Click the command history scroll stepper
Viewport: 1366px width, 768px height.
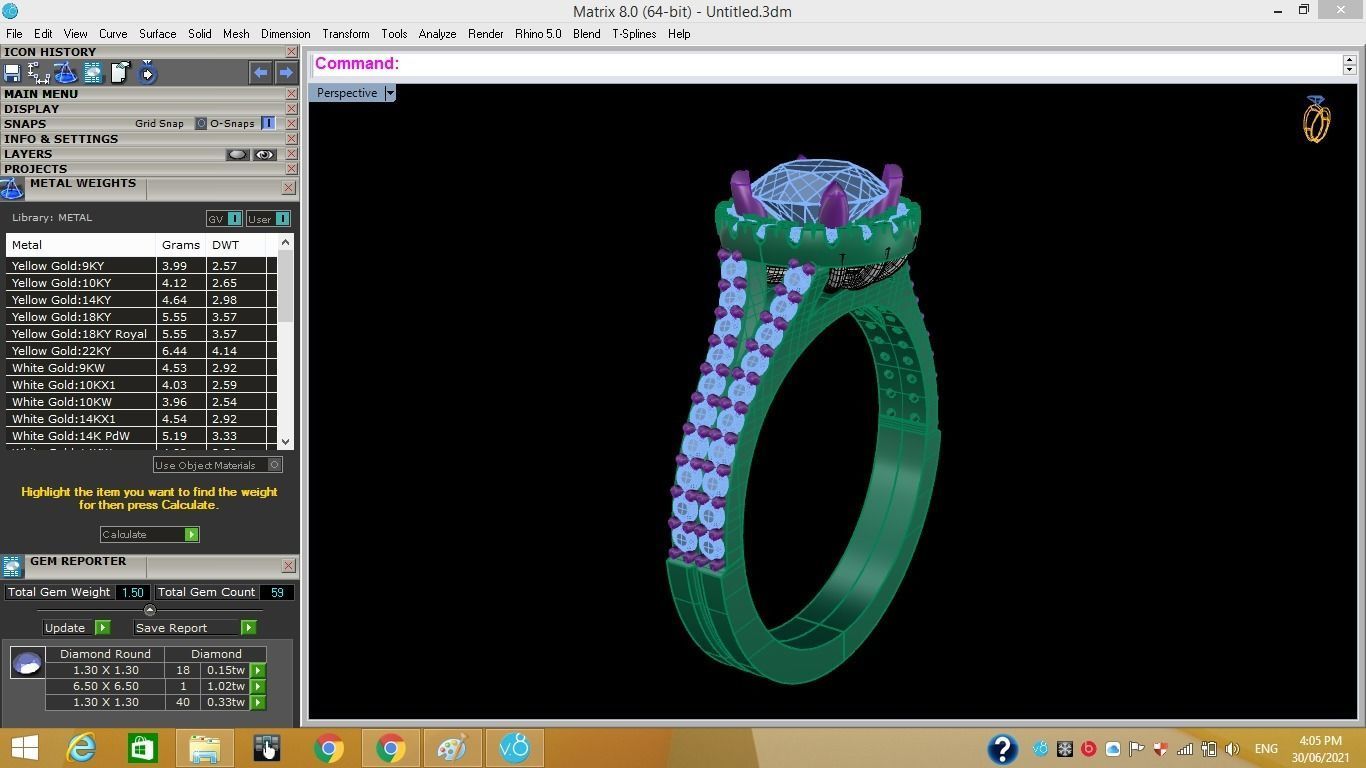click(1349, 64)
